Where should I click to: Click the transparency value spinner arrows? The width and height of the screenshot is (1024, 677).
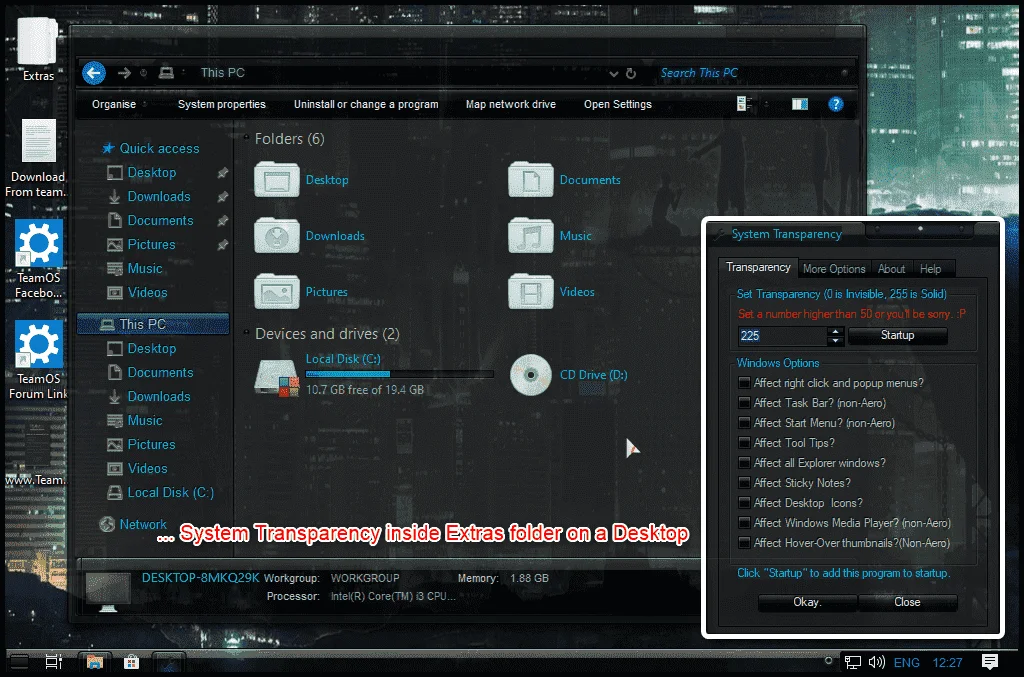pyautogui.click(x=835, y=336)
